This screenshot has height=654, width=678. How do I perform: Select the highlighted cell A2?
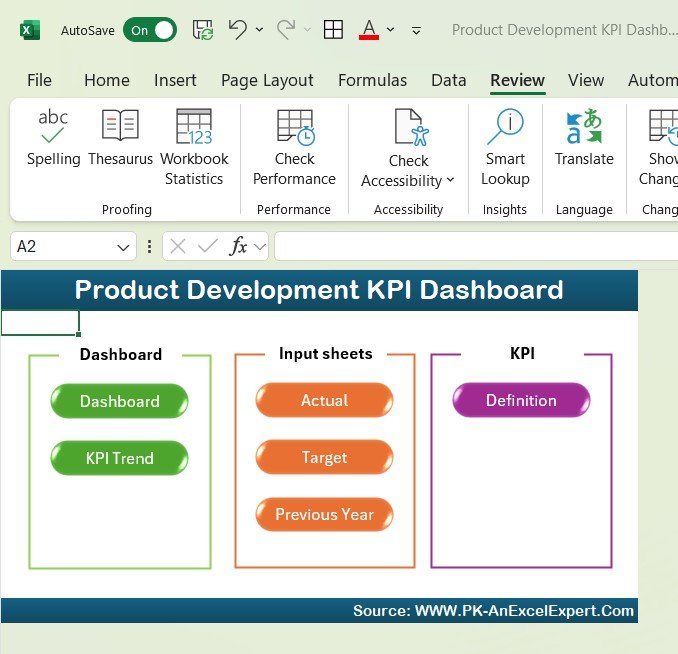click(x=40, y=323)
